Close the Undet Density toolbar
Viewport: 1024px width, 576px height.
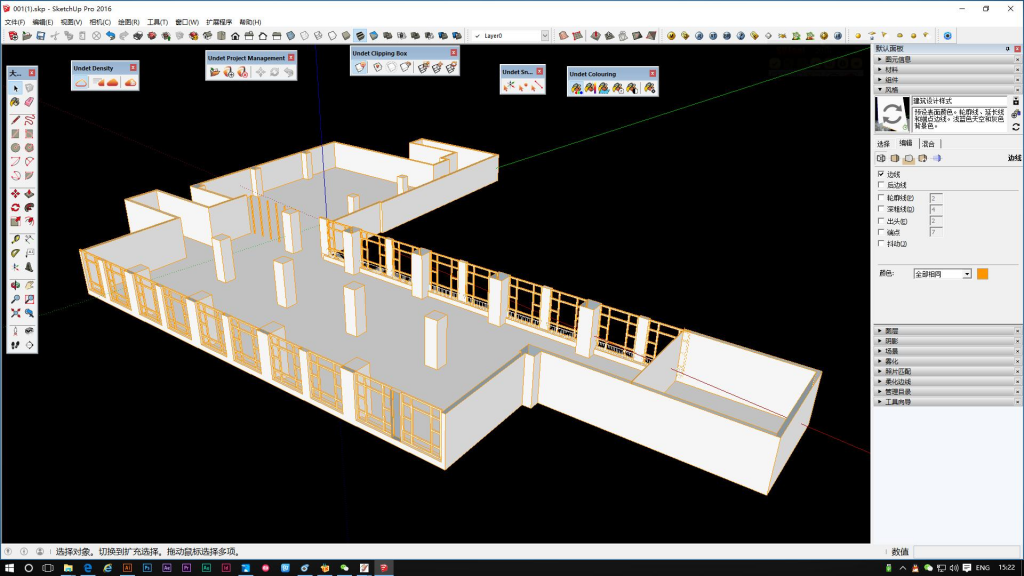tap(133, 68)
